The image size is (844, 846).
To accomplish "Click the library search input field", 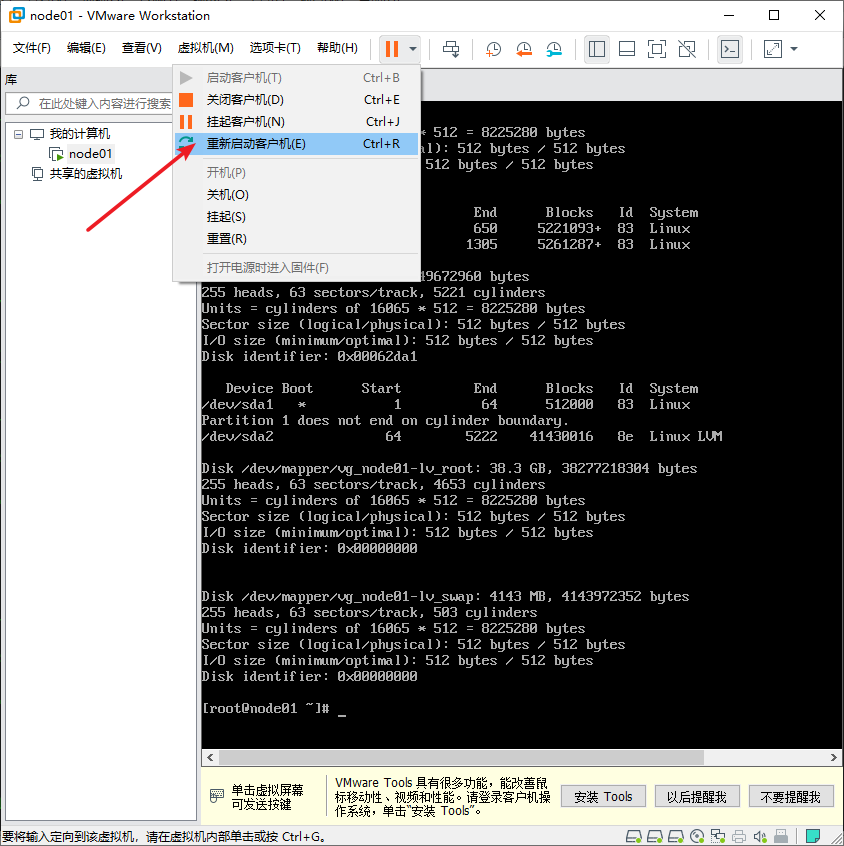I will point(90,103).
